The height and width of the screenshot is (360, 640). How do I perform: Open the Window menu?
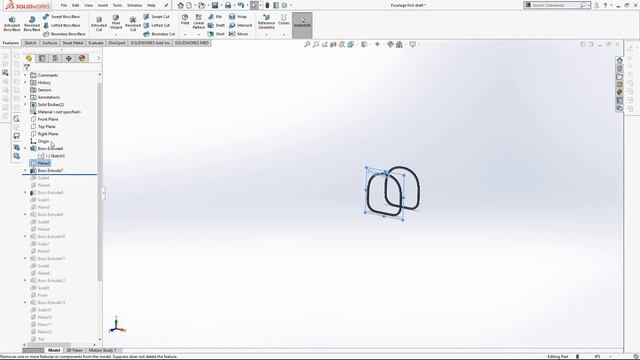[x=134, y=5]
